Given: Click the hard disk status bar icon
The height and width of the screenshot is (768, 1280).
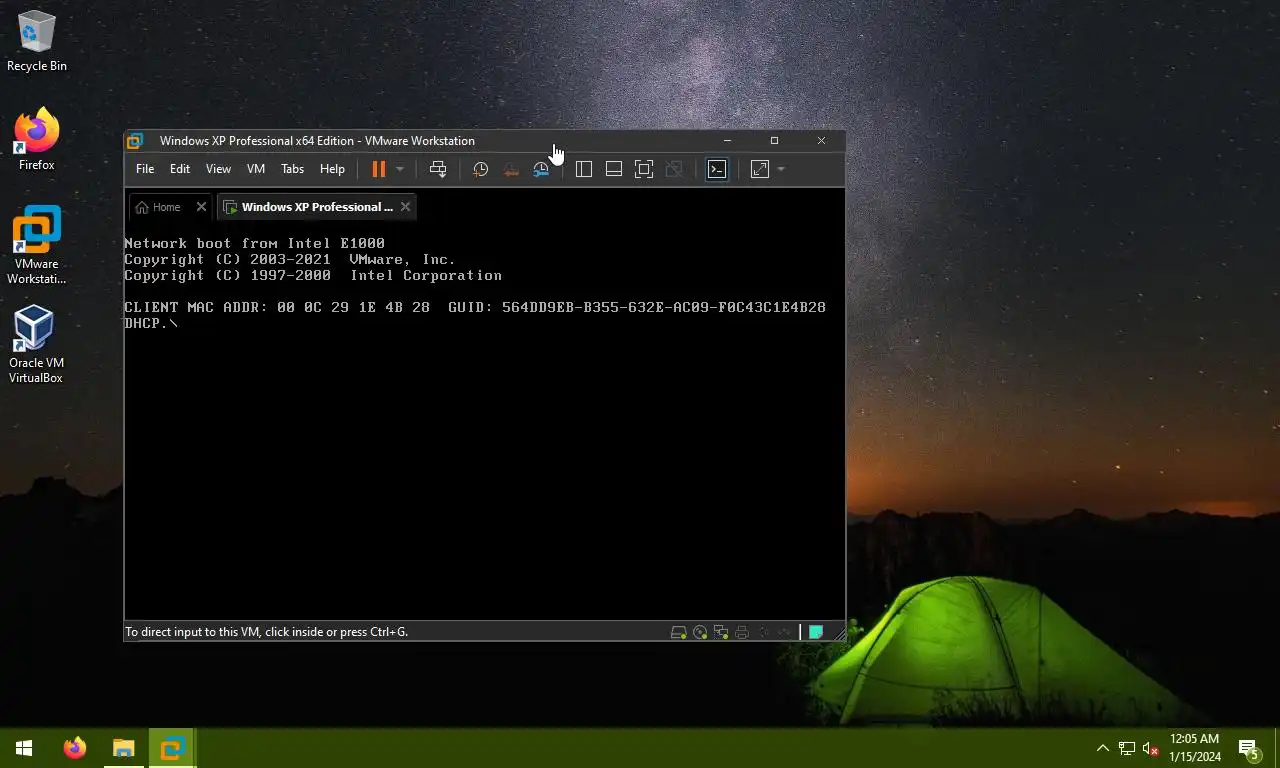Looking at the screenshot, I should [x=678, y=632].
